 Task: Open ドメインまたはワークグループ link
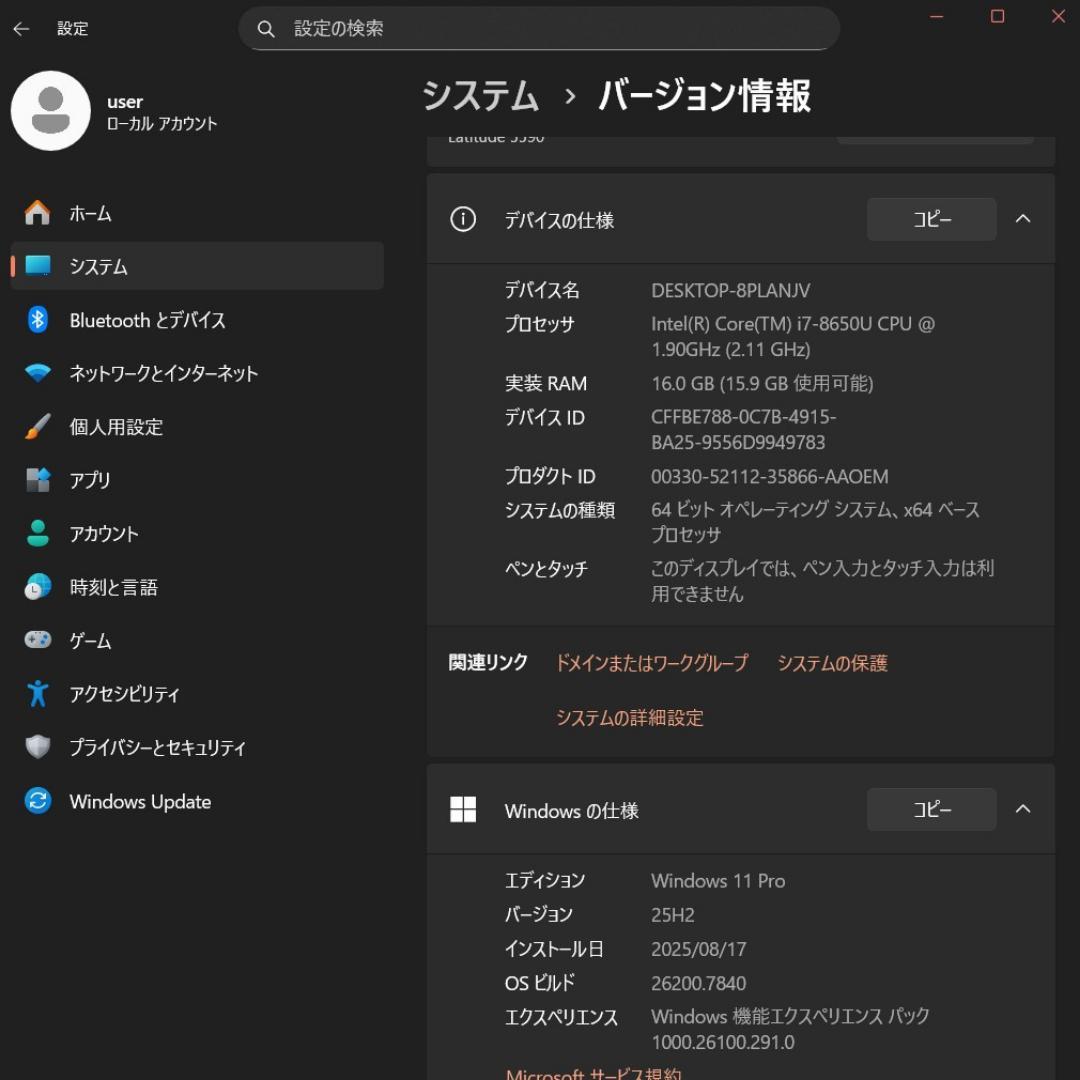652,663
